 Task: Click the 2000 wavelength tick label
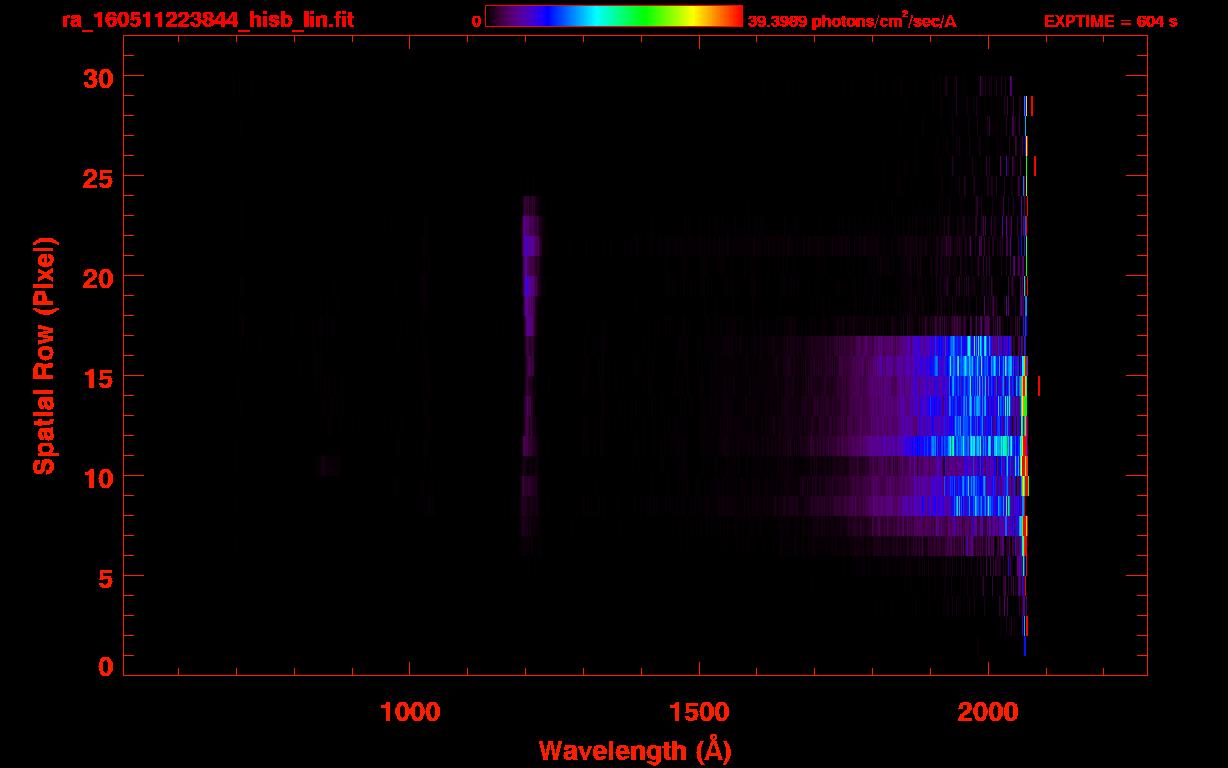click(x=987, y=711)
